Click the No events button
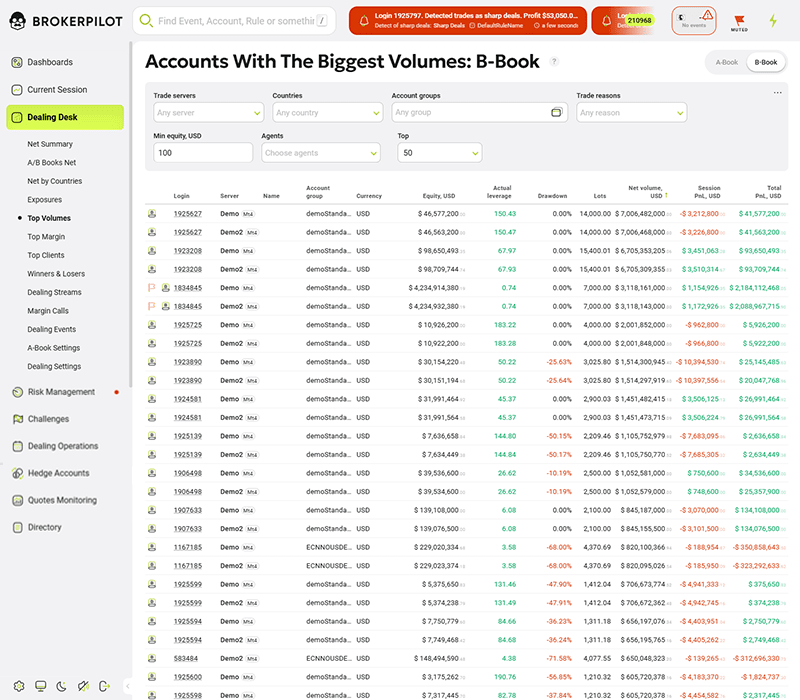800x700 pixels. click(695, 20)
